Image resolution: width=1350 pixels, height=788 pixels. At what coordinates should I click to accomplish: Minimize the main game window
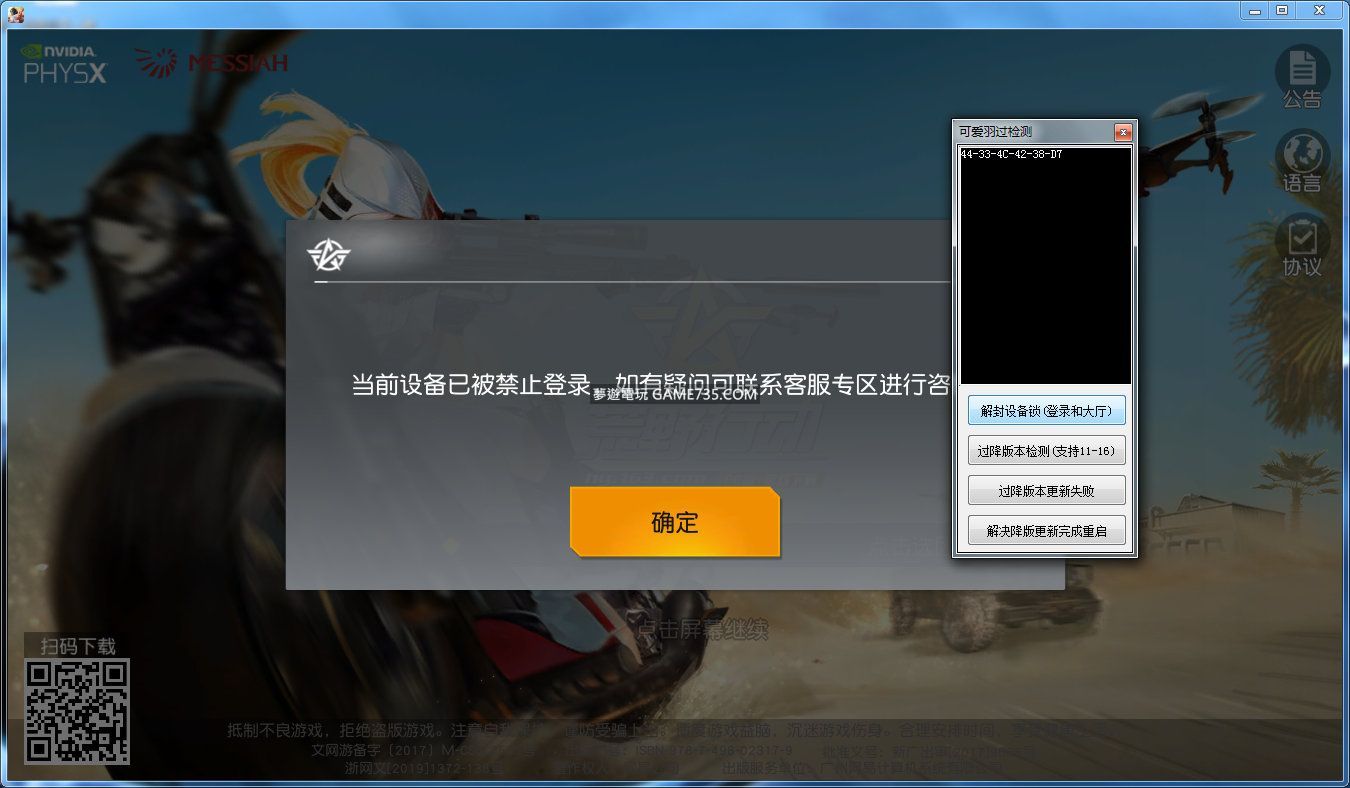coord(1255,10)
